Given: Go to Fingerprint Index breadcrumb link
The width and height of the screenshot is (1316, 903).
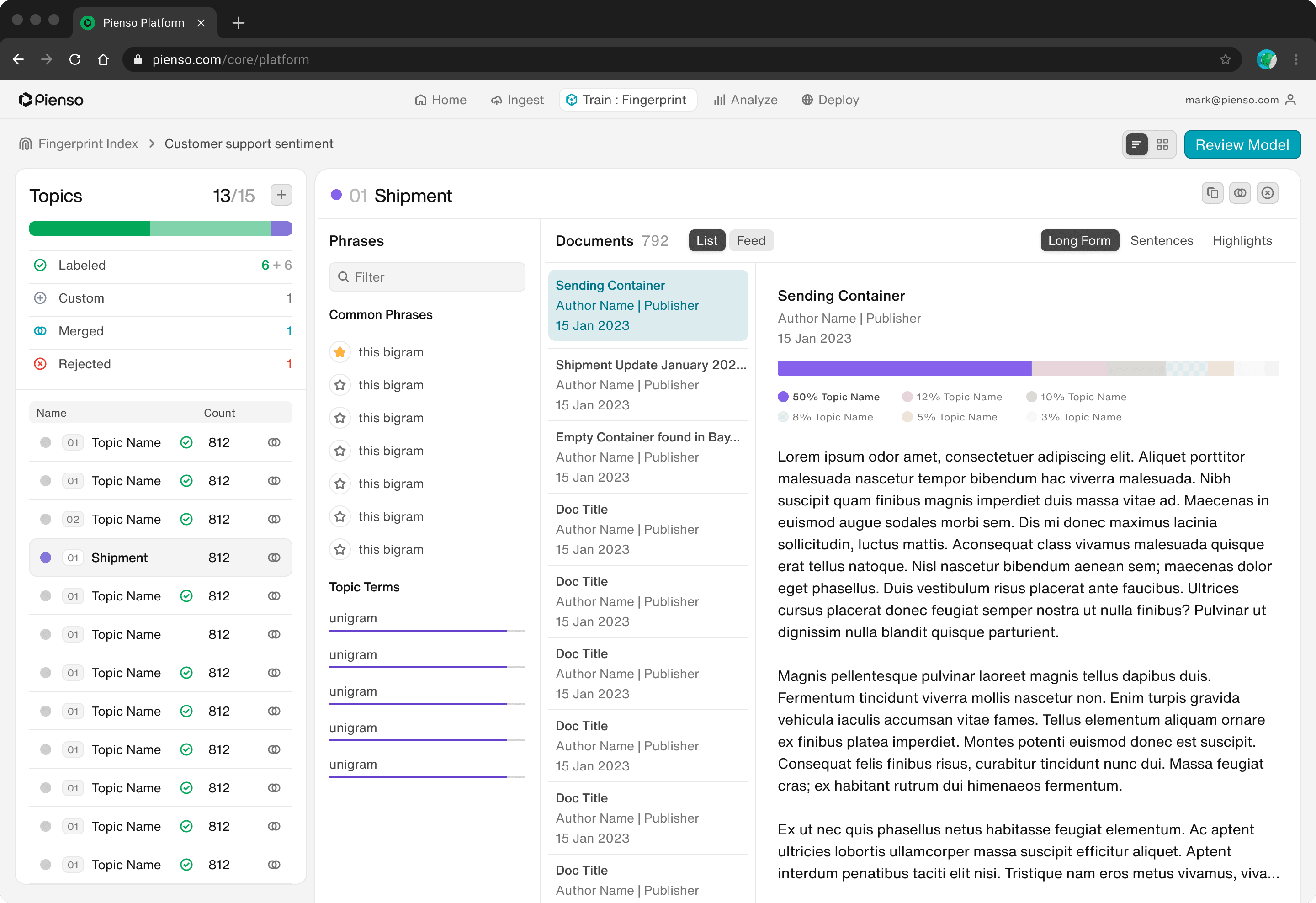Looking at the screenshot, I should (x=88, y=144).
